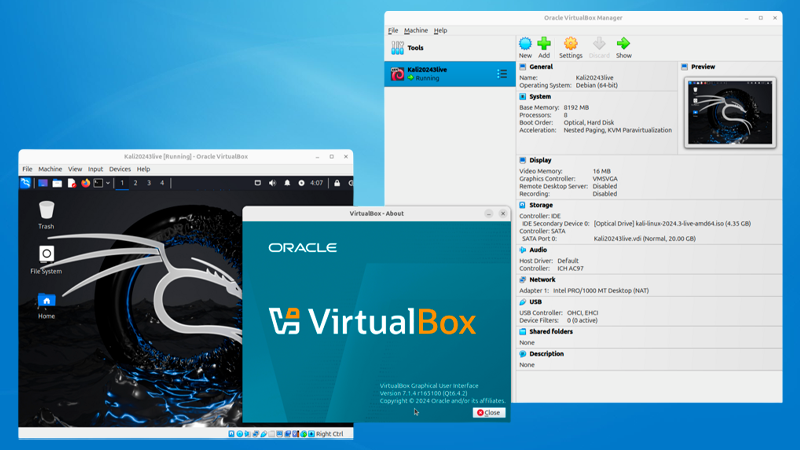
Task: Click the Base Memory value 8192 MB
Action: point(576,108)
